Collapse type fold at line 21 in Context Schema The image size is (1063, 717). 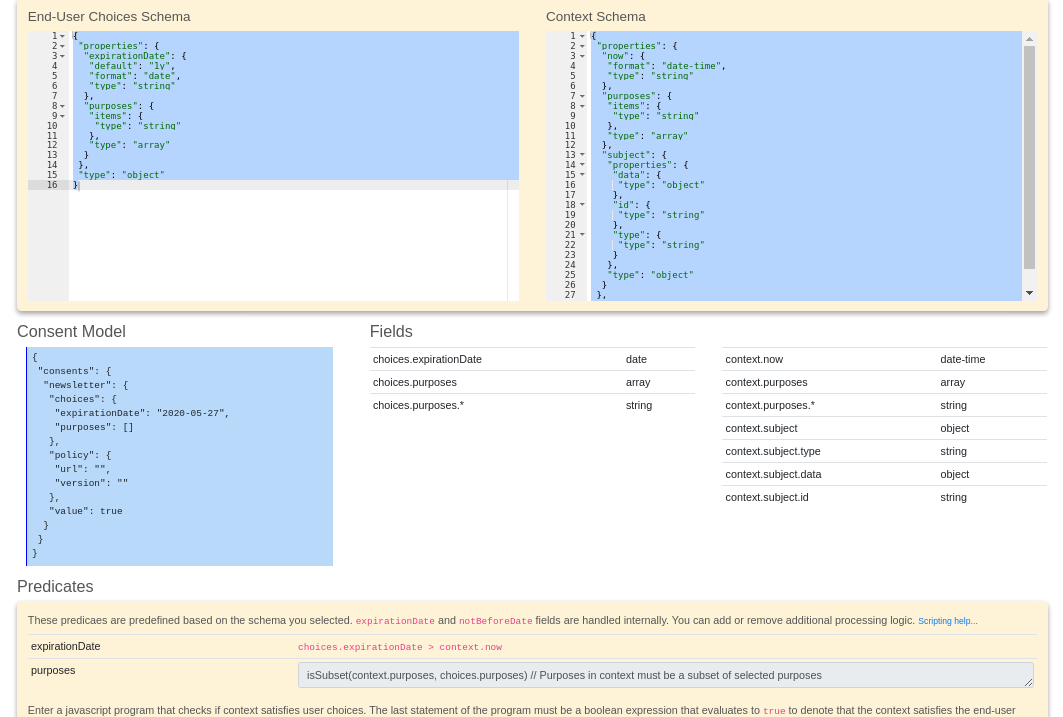coord(582,234)
